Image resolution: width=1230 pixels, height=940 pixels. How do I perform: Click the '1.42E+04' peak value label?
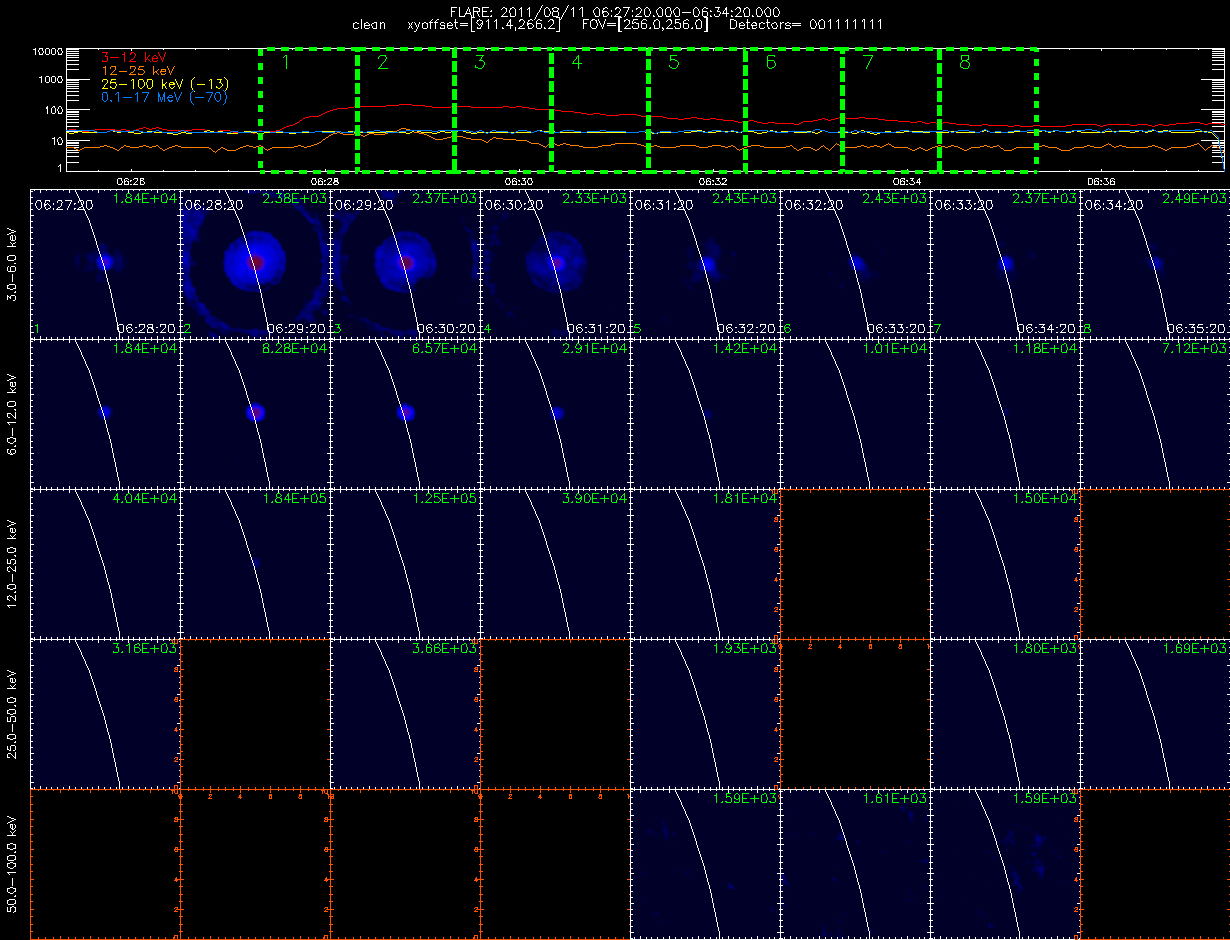tap(745, 349)
